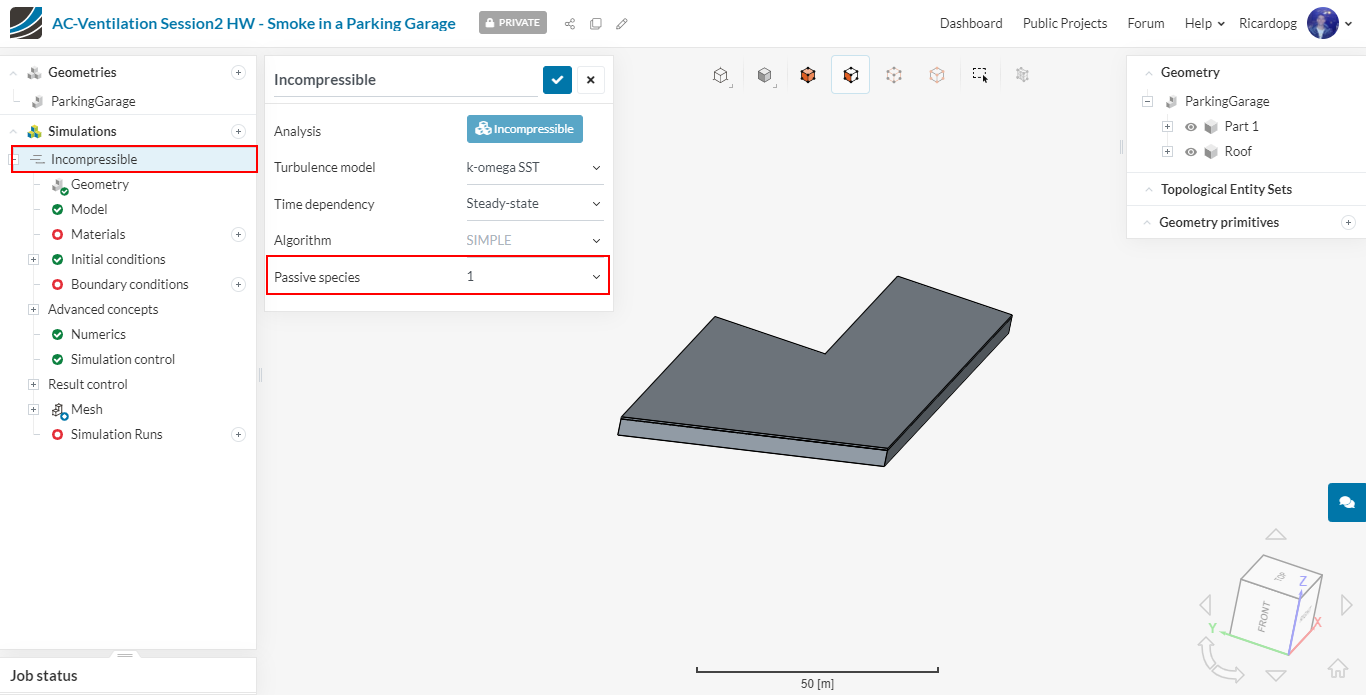This screenshot has height=695, width=1366.
Task: Reset view with the home icon
Action: pyautogui.click(x=1338, y=668)
